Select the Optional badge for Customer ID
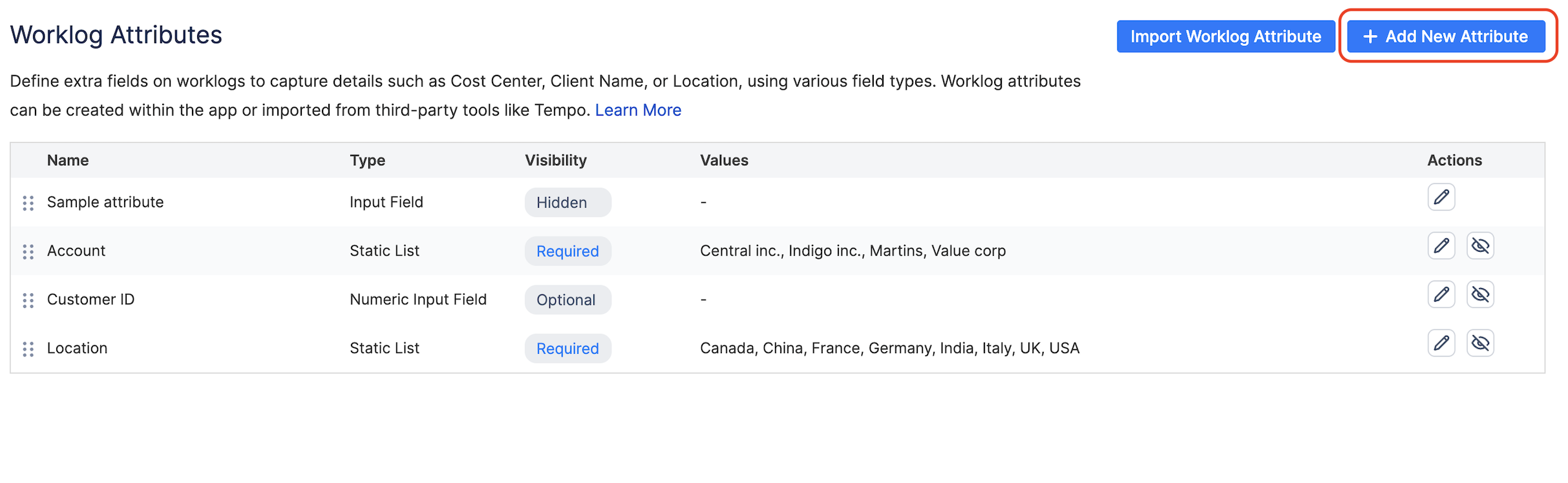Image resolution: width=1568 pixels, height=483 pixels. [567, 300]
